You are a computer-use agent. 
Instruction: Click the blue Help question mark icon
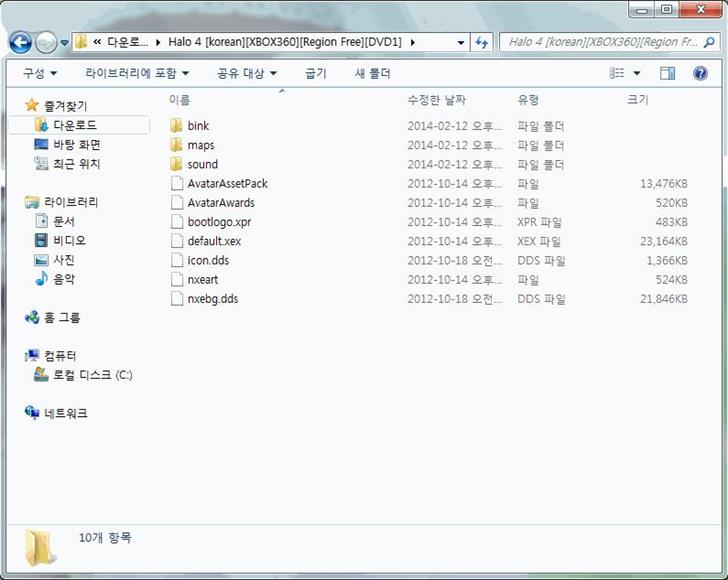pos(700,73)
